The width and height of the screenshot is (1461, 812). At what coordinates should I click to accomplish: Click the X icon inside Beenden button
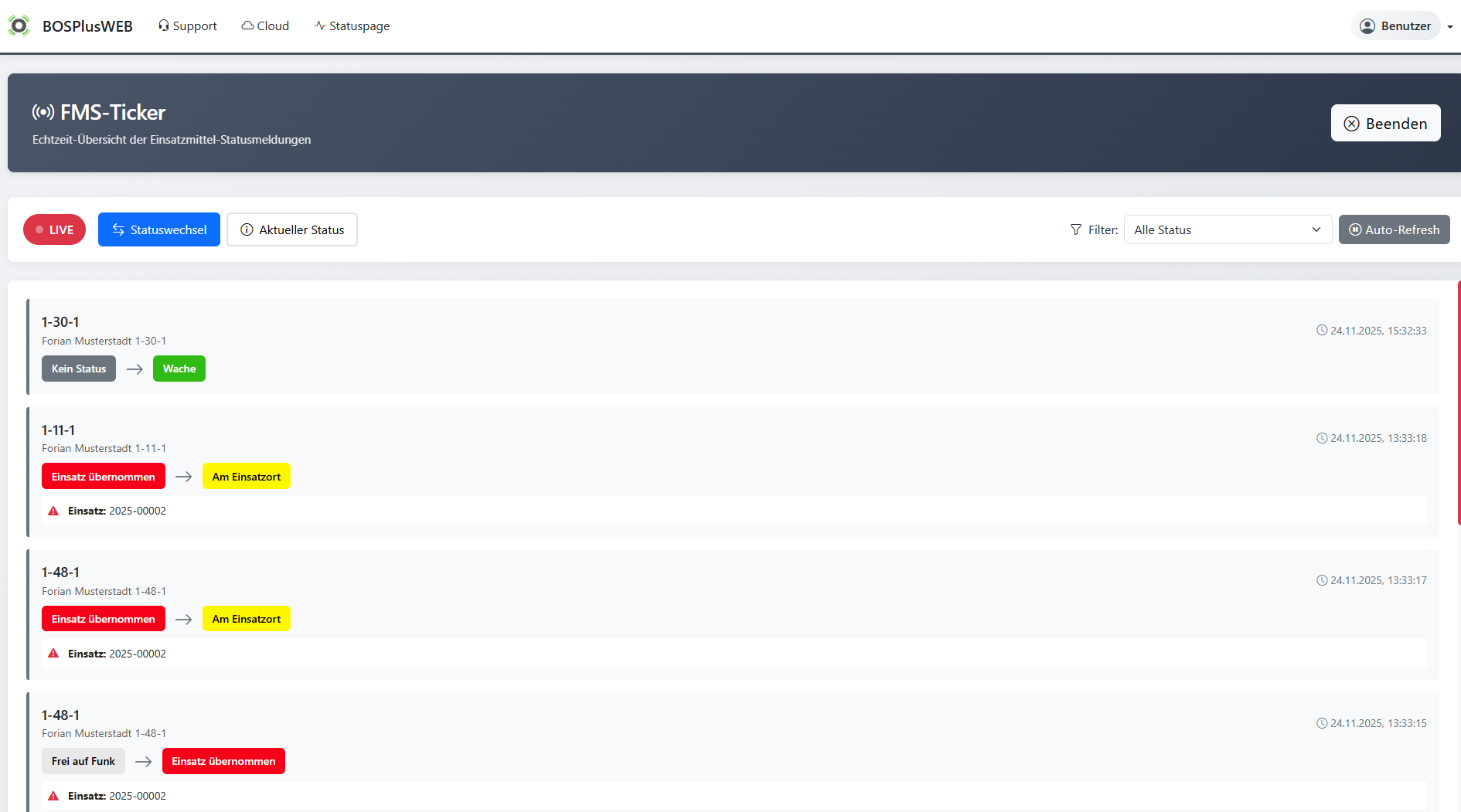coord(1351,124)
